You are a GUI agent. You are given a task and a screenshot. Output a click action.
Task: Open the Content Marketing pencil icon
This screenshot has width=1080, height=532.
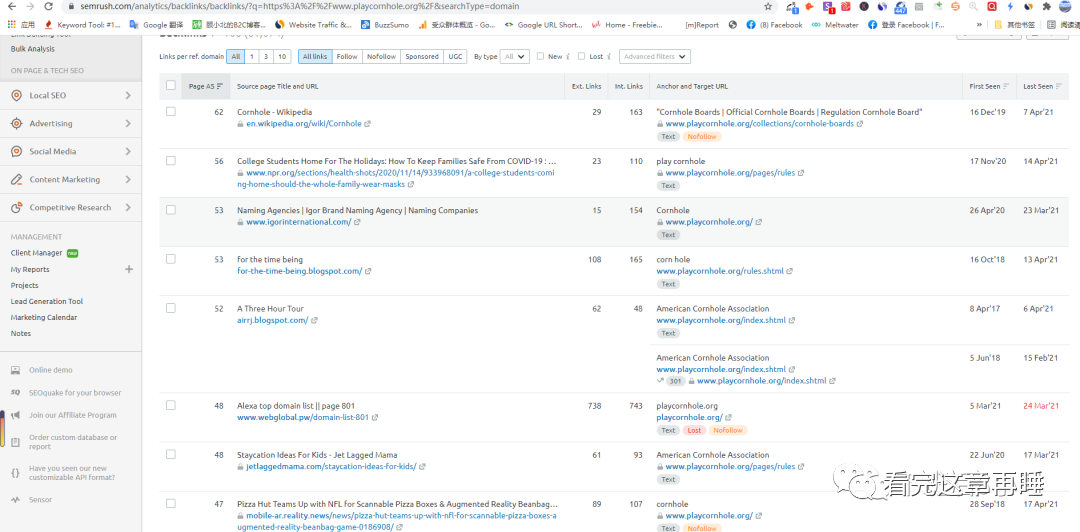pyautogui.click(x=17, y=179)
